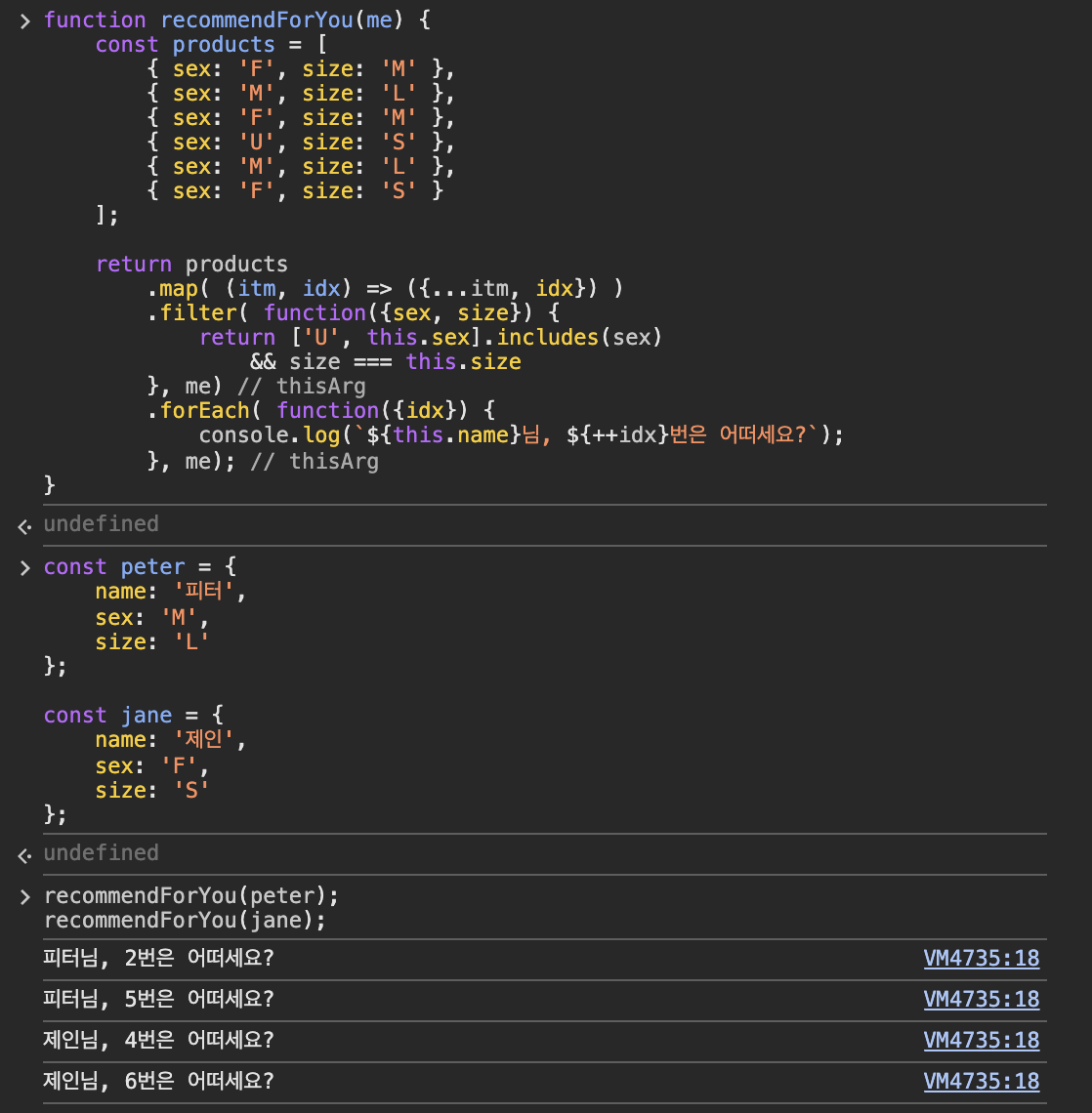Click the '// thisArg' comment after forEach
Image resolution: width=1092 pixels, height=1113 pixels.
315,462
